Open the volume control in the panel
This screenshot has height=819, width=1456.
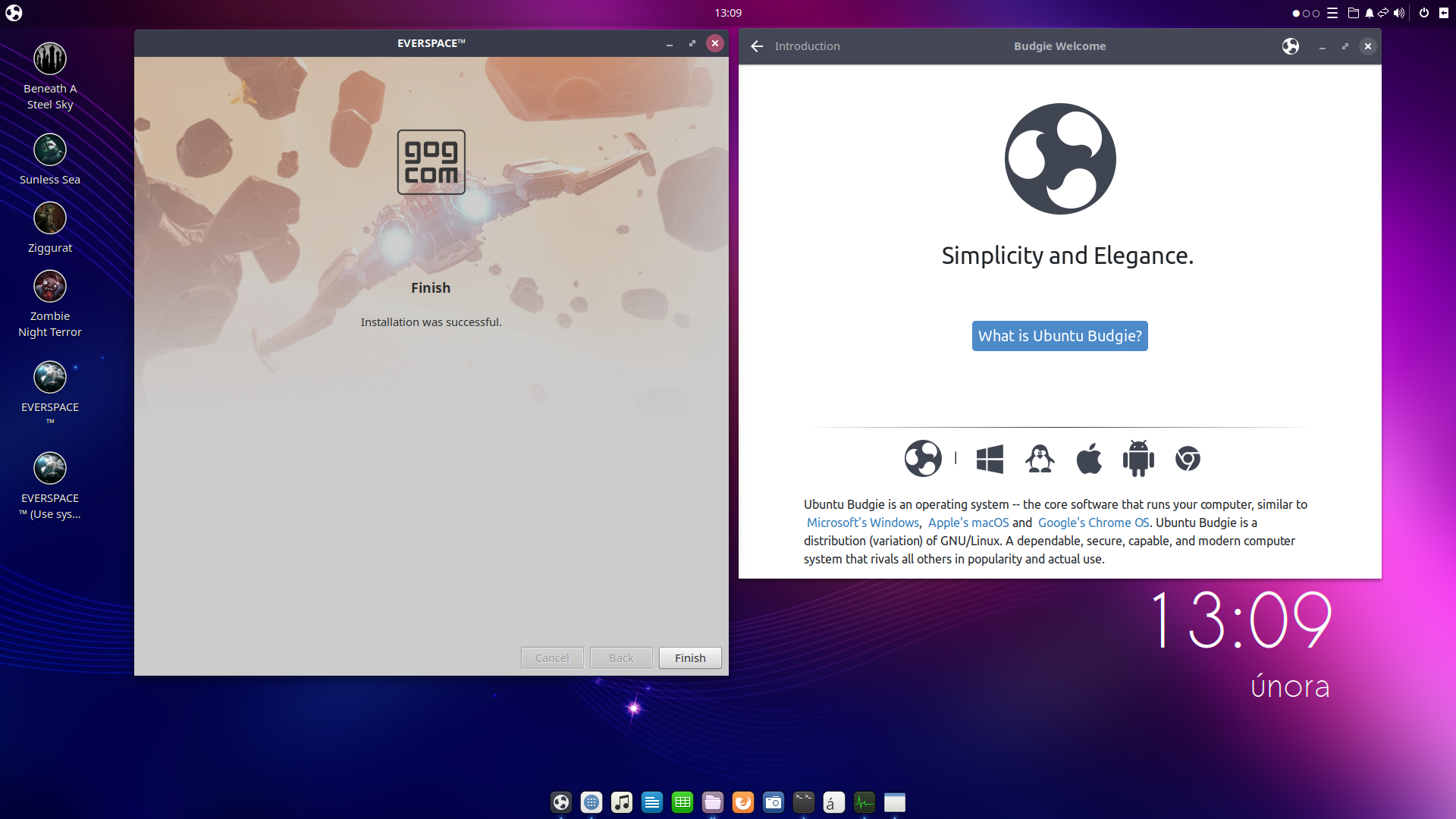click(x=1398, y=13)
